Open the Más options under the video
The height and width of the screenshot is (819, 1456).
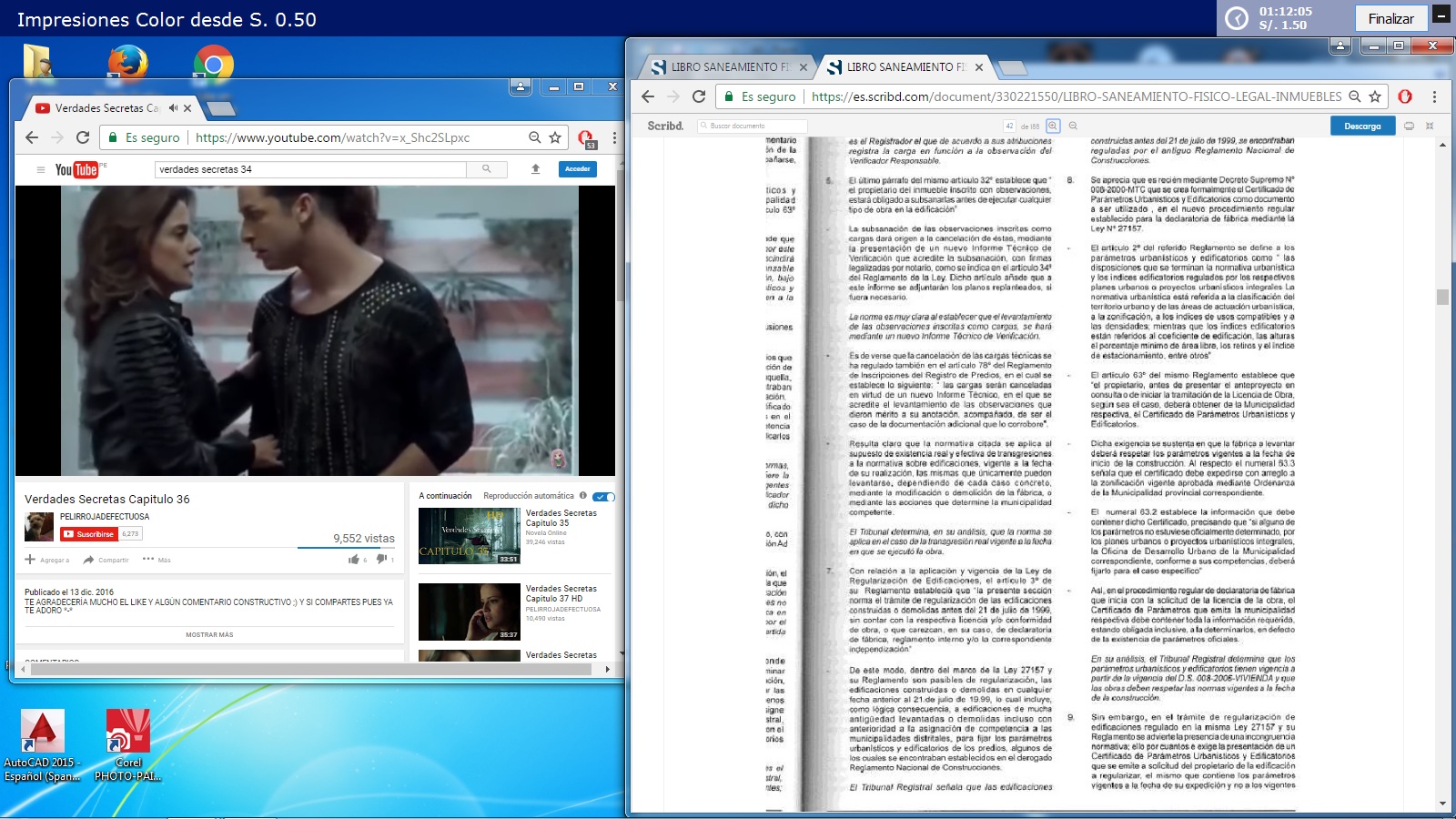tap(157, 560)
